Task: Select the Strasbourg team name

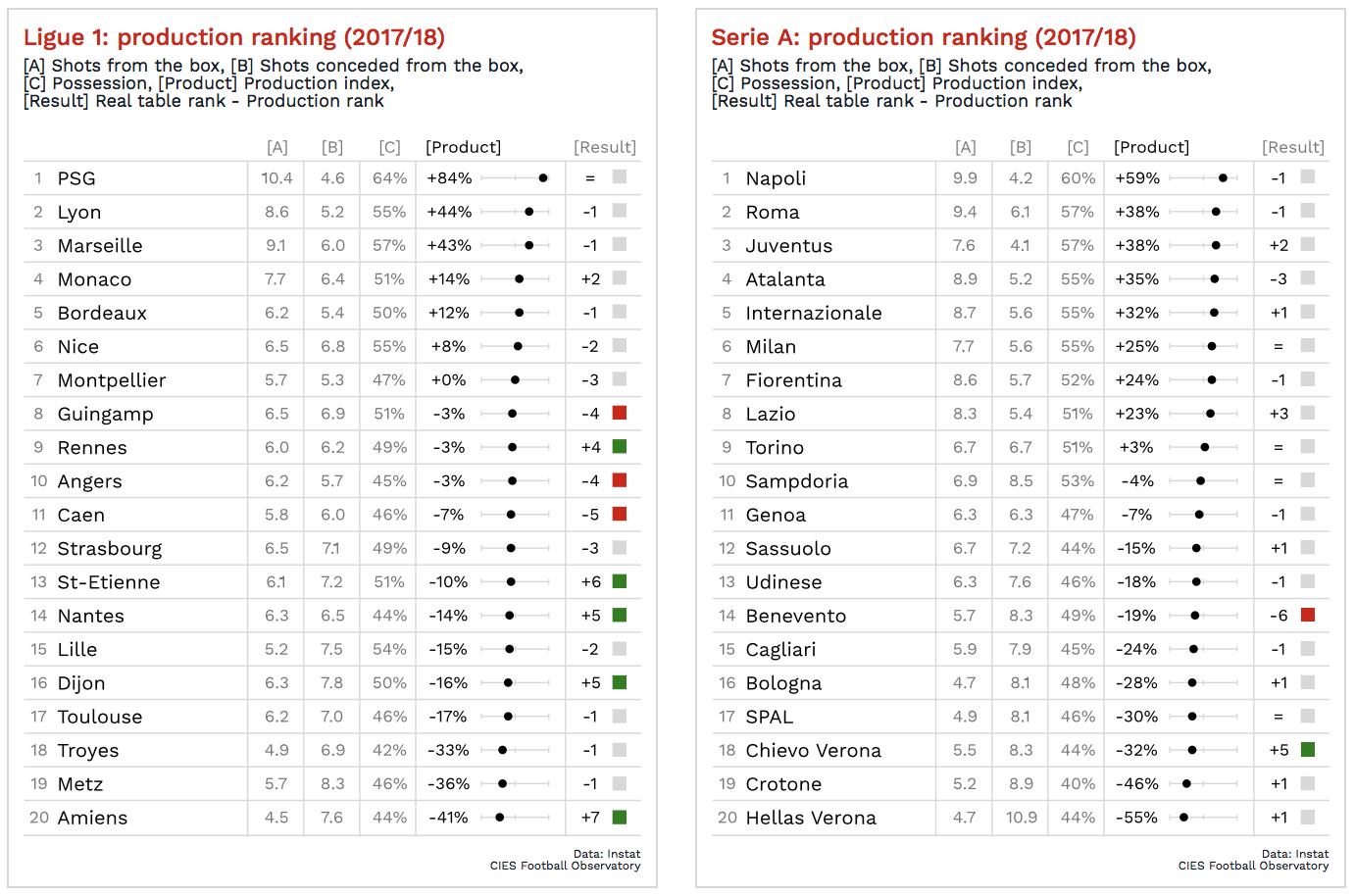Action: coord(110,549)
